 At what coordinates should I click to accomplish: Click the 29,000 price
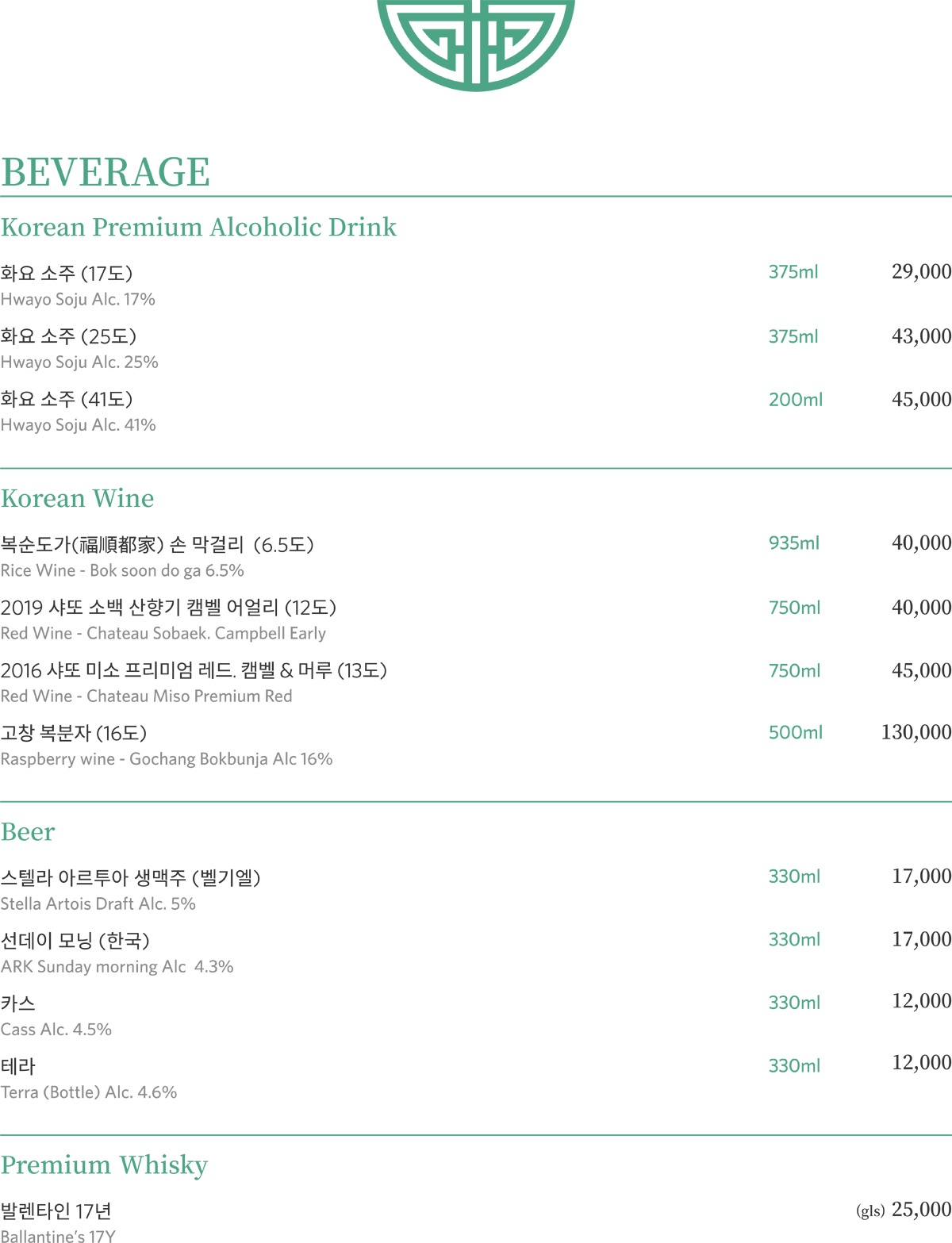[921, 272]
